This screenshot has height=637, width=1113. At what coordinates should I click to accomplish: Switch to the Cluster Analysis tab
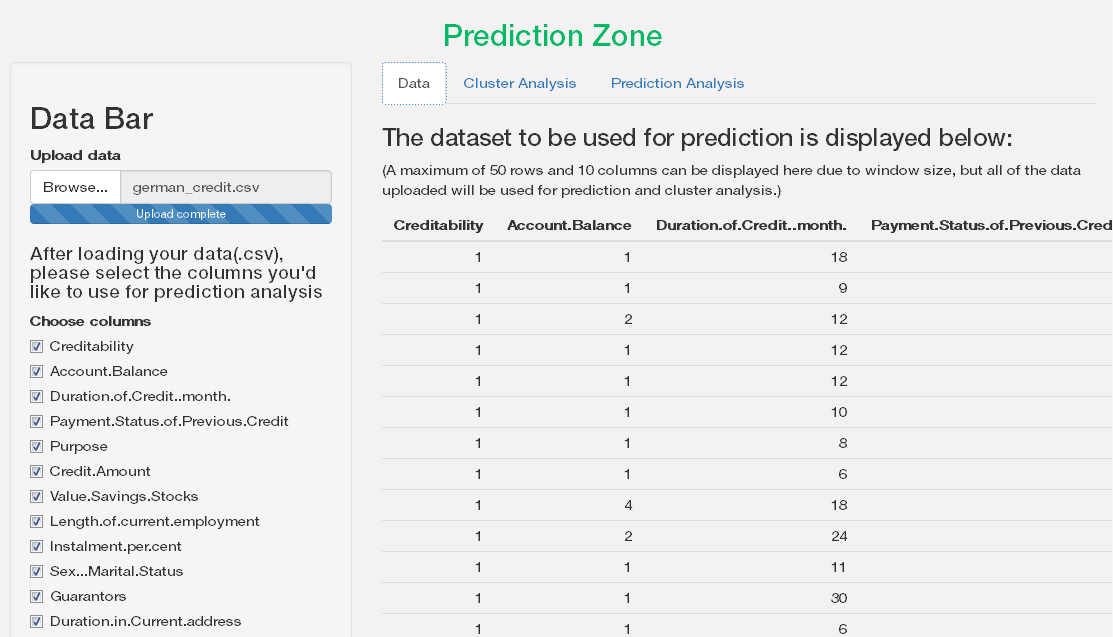tap(520, 84)
